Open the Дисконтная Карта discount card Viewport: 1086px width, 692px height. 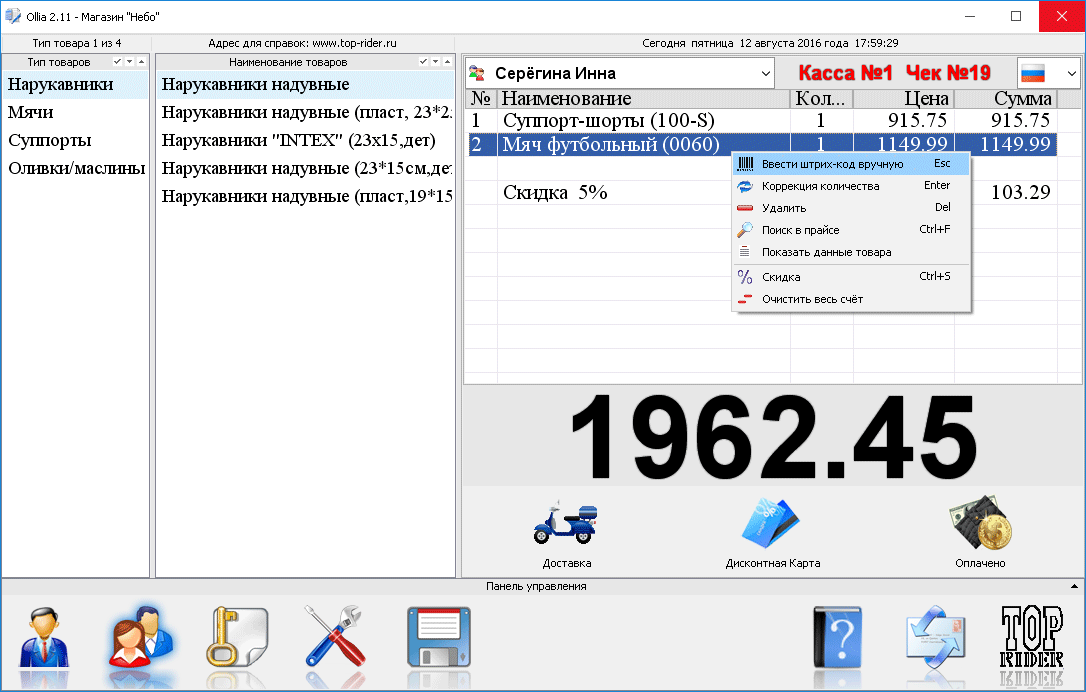point(771,524)
